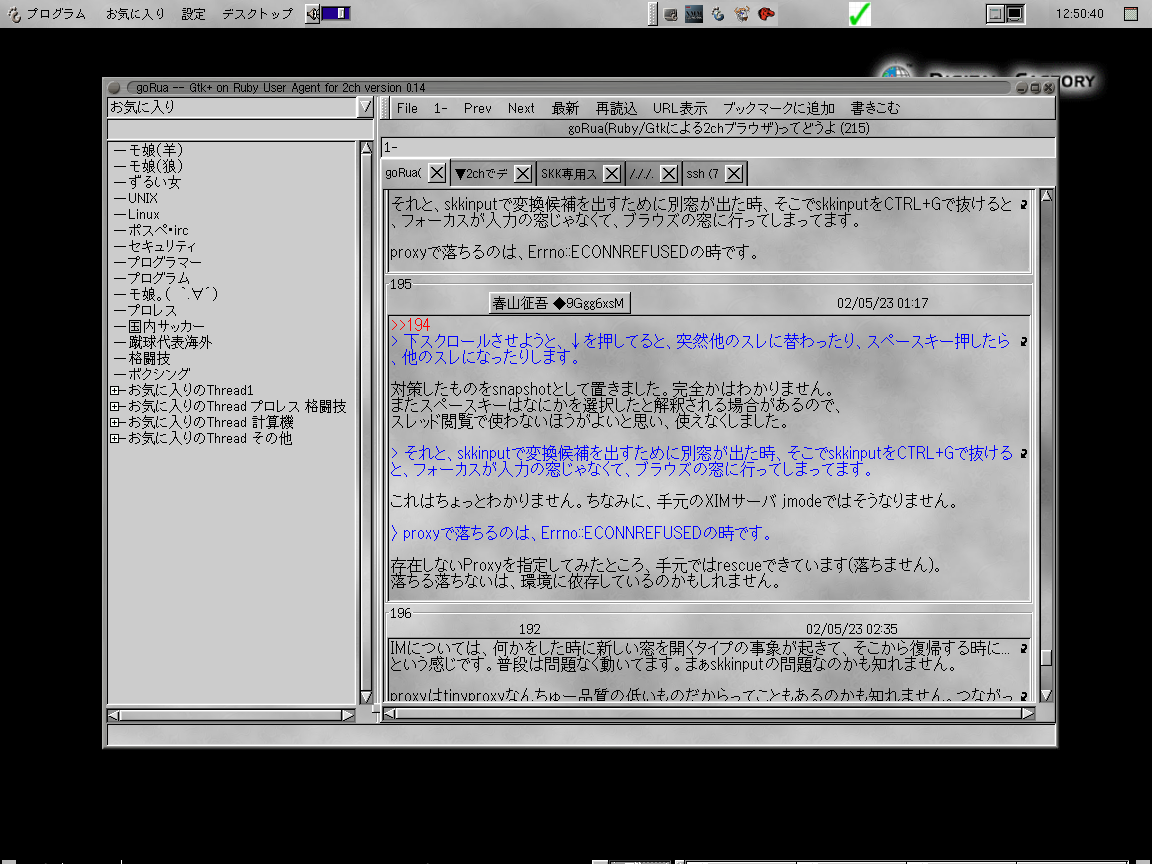Close the goRua thread tab
This screenshot has height=864, width=1152.
tap(436, 173)
